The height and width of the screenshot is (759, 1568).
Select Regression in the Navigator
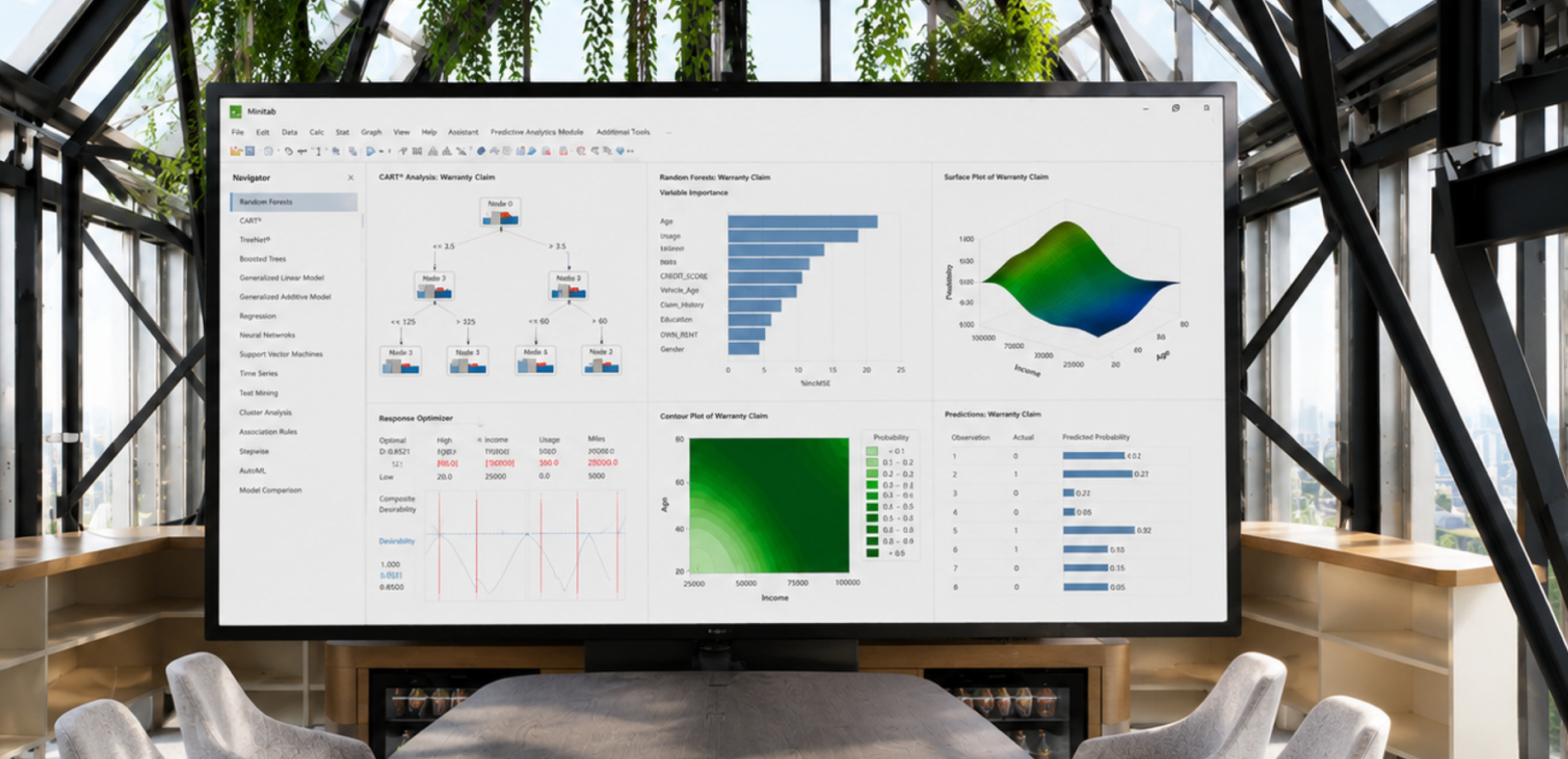pyautogui.click(x=257, y=316)
